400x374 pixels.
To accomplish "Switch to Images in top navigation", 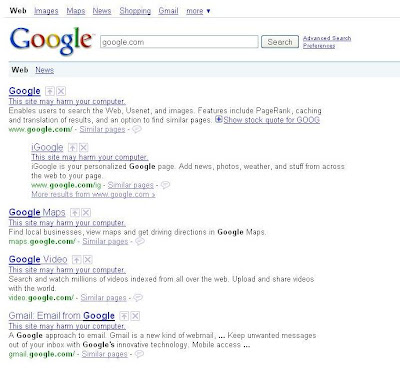I will [x=46, y=11].
